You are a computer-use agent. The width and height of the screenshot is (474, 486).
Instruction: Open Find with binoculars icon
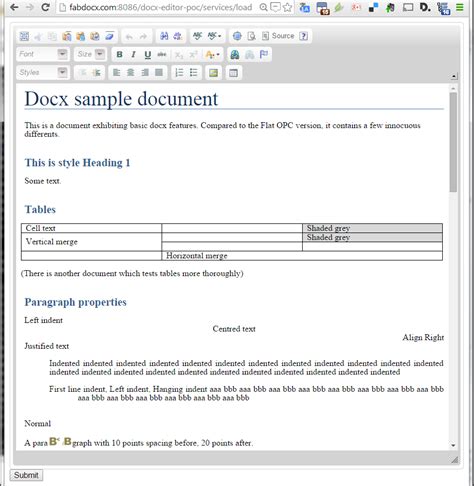tap(164, 36)
